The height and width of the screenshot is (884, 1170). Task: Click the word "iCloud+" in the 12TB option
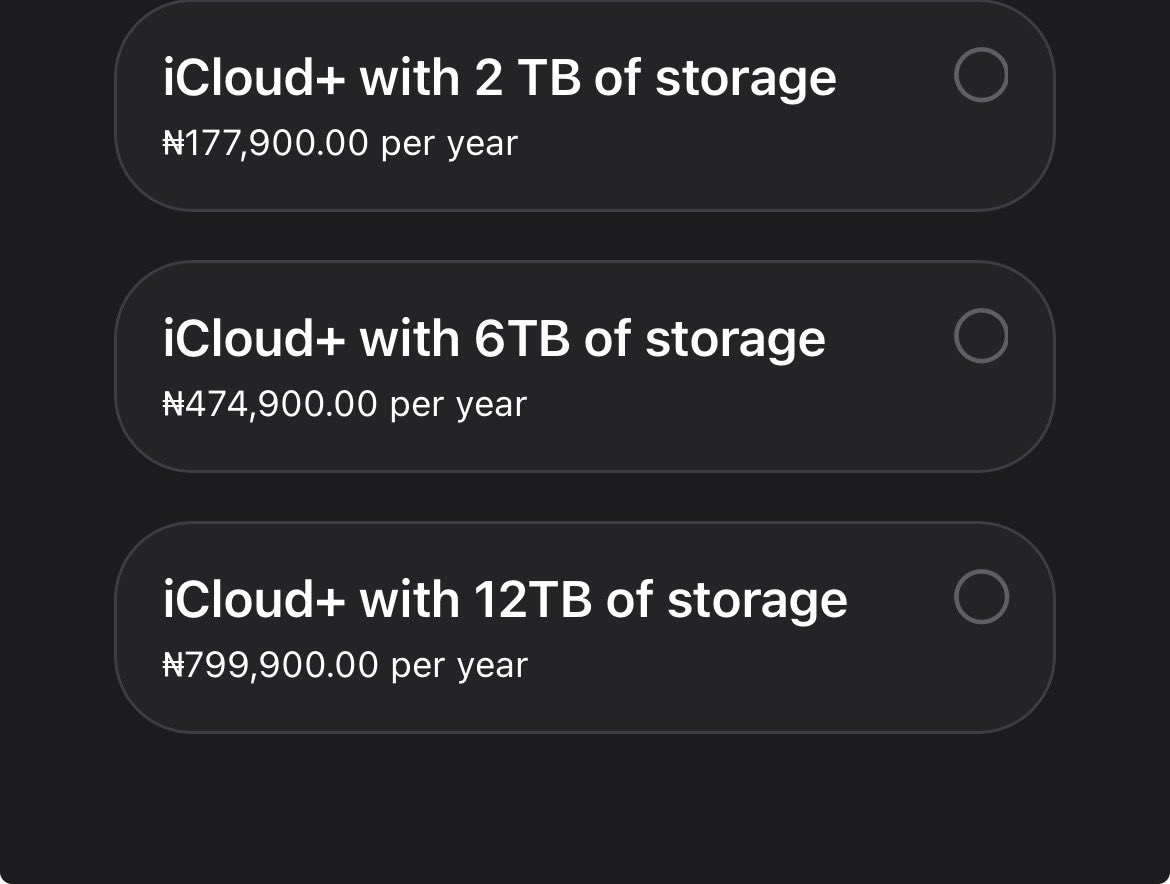point(254,600)
